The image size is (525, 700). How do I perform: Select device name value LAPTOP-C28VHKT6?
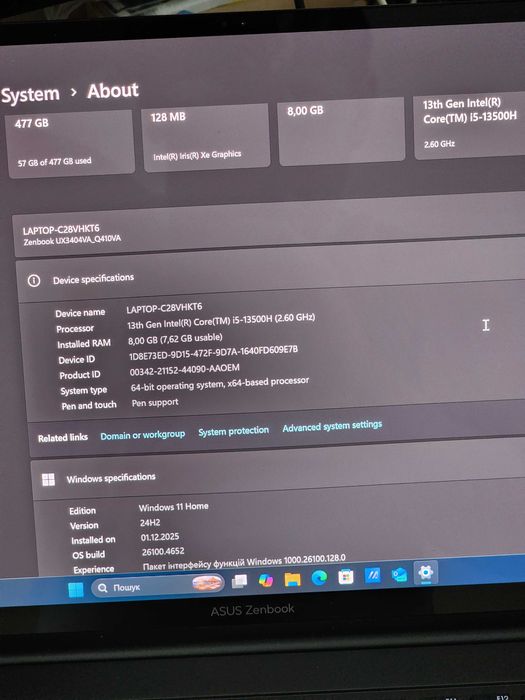(164, 308)
